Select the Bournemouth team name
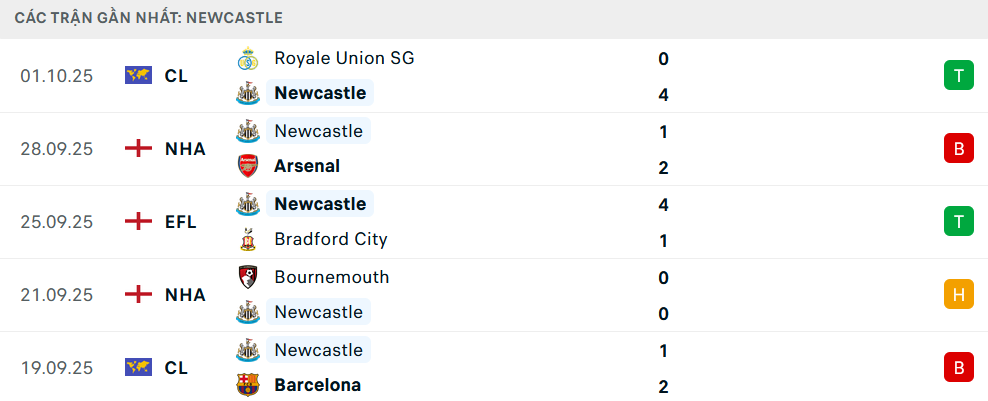Viewport: 988px width, 401px height. click(x=332, y=277)
